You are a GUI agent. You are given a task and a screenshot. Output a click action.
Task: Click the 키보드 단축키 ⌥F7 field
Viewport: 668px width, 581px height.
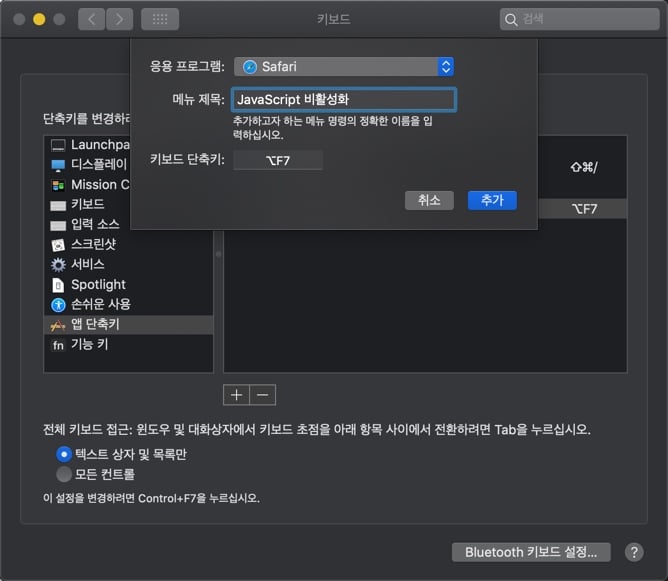pos(278,161)
